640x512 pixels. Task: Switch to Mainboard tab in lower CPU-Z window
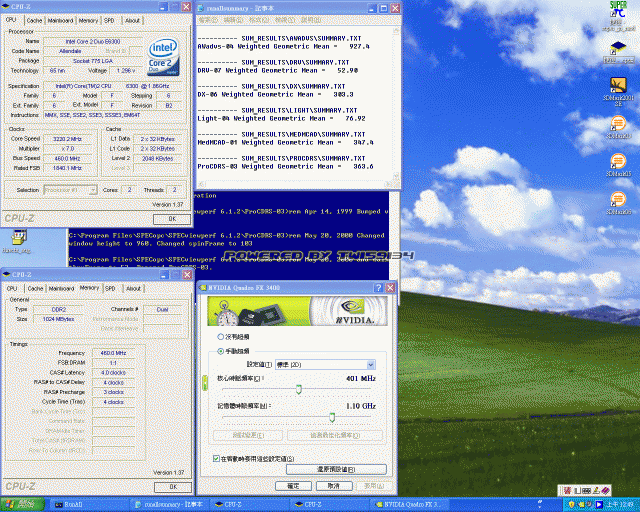[61, 288]
